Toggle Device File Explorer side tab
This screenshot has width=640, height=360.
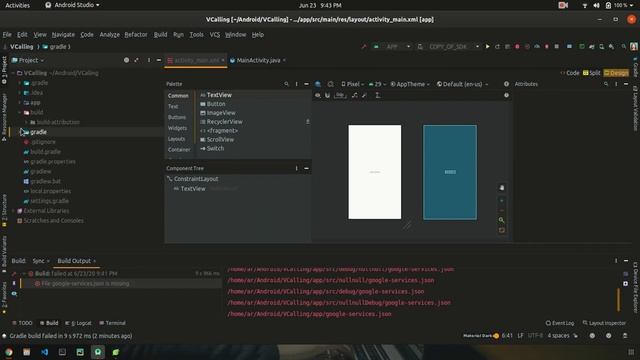coord(636,287)
